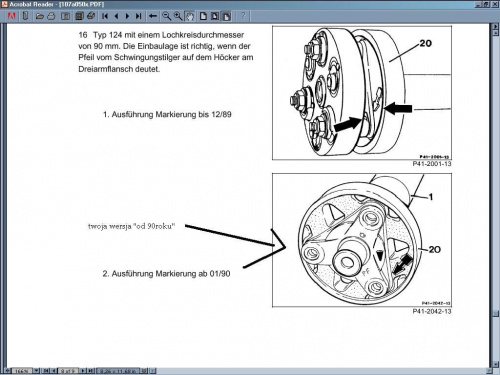Click the page size field in status bar
500x375 pixels.
point(117,371)
